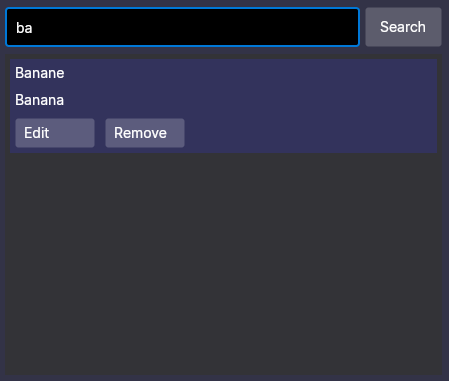Screen dimensions: 449x381
Task: Select the Banane text in the list
Action: 40,73
